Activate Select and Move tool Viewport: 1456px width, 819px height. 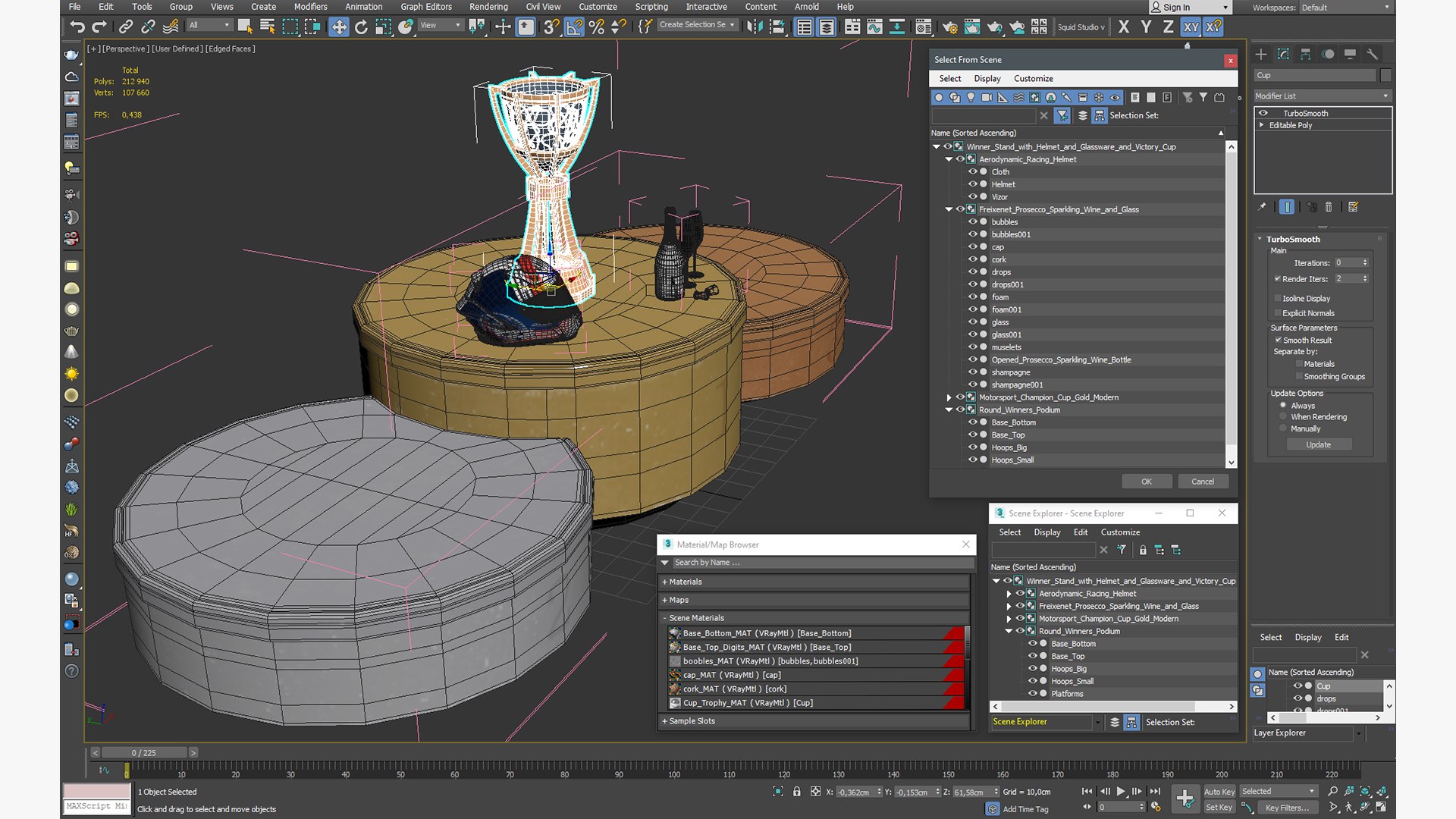[338, 27]
